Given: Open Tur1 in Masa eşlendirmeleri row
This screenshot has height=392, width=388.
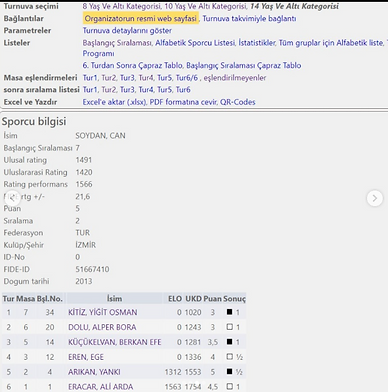Looking at the screenshot, I should pos(90,78).
